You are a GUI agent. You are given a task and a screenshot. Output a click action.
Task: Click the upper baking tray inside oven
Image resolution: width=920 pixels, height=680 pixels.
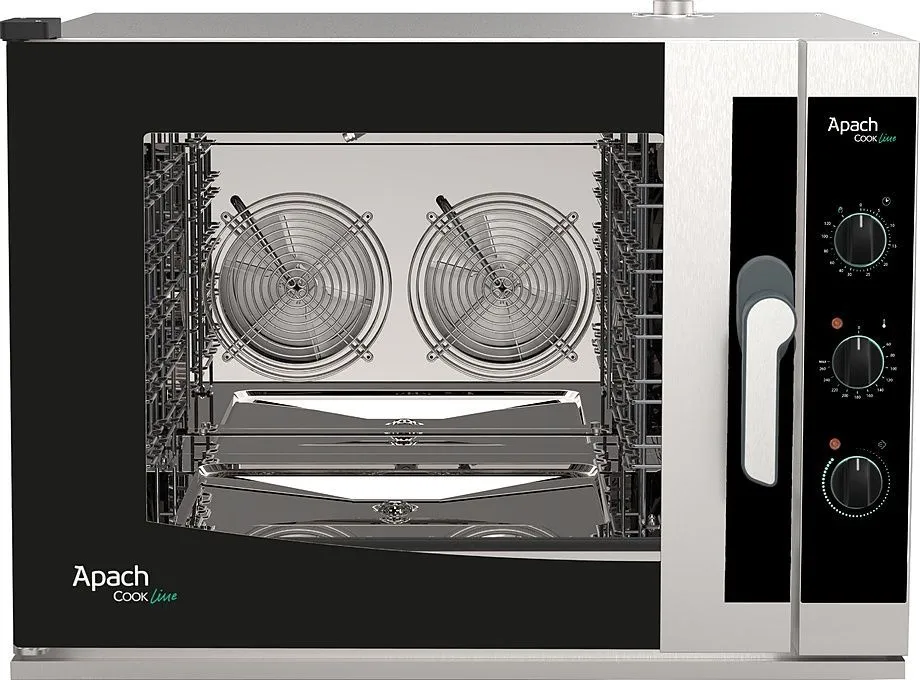[400, 417]
